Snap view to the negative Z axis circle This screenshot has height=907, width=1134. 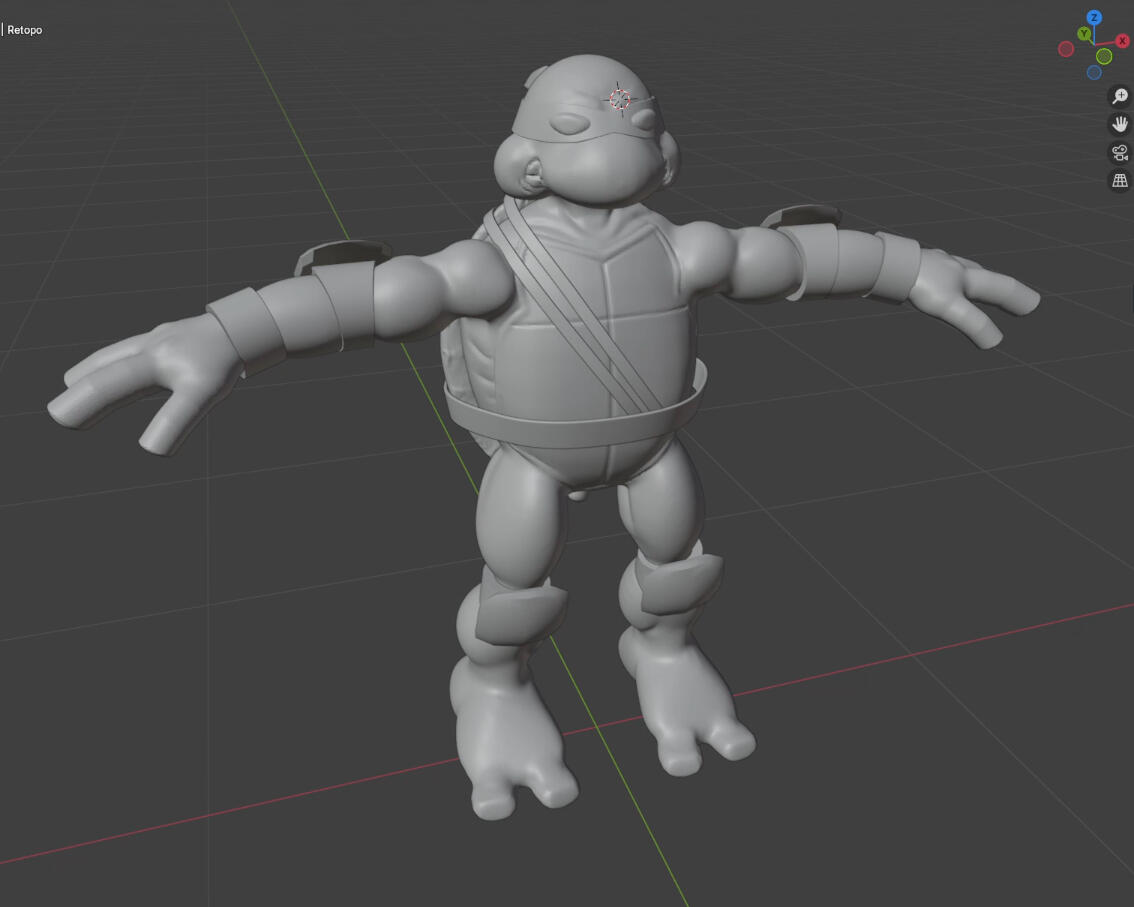point(1094,72)
